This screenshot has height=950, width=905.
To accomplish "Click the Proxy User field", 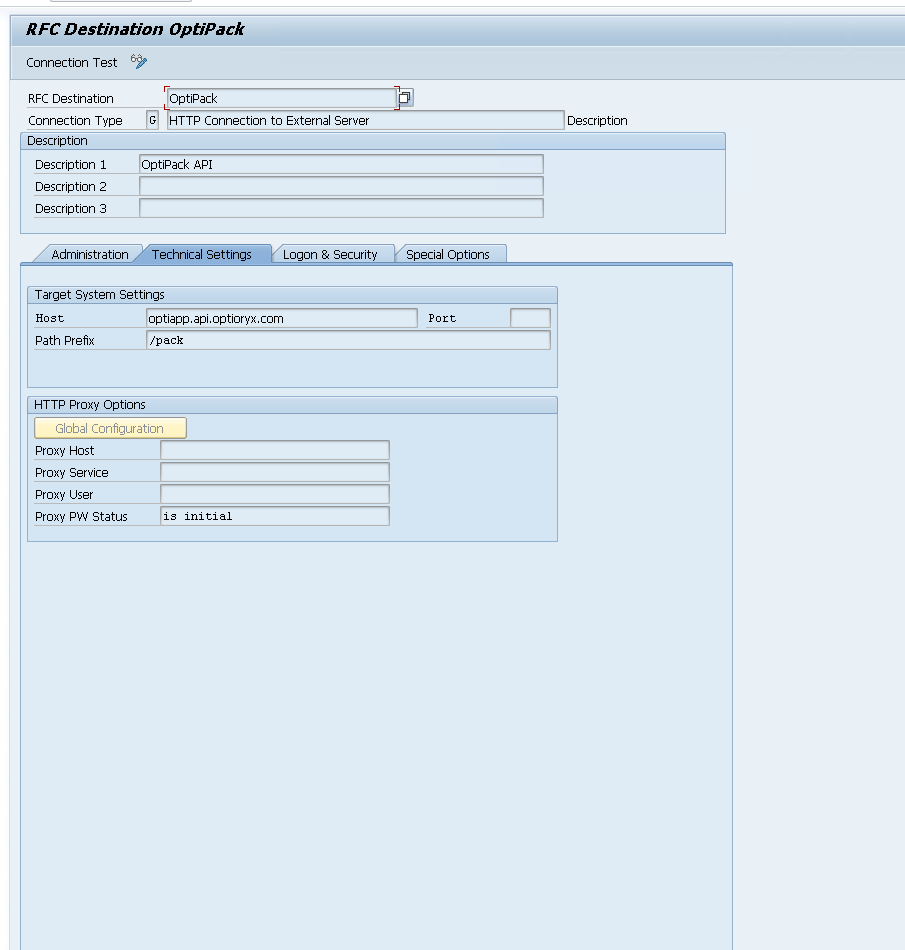I will [274, 494].
